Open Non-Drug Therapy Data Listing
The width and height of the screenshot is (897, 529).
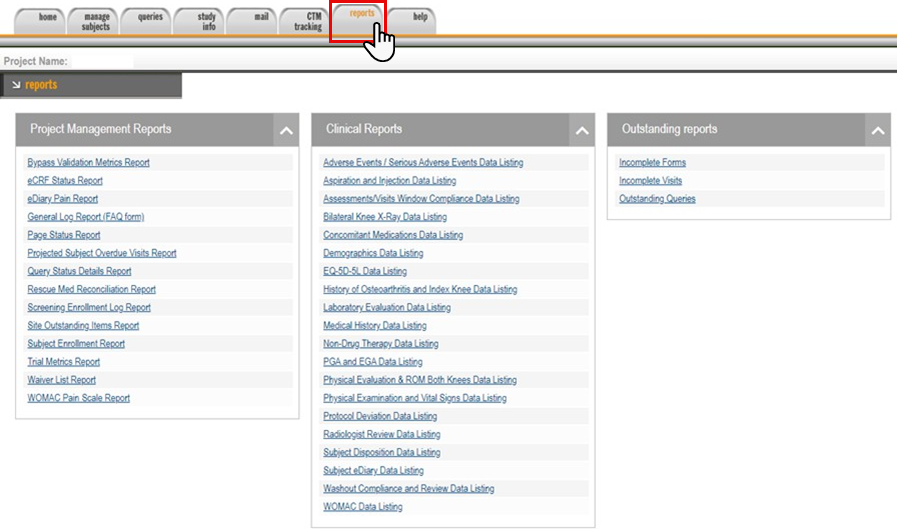380,344
